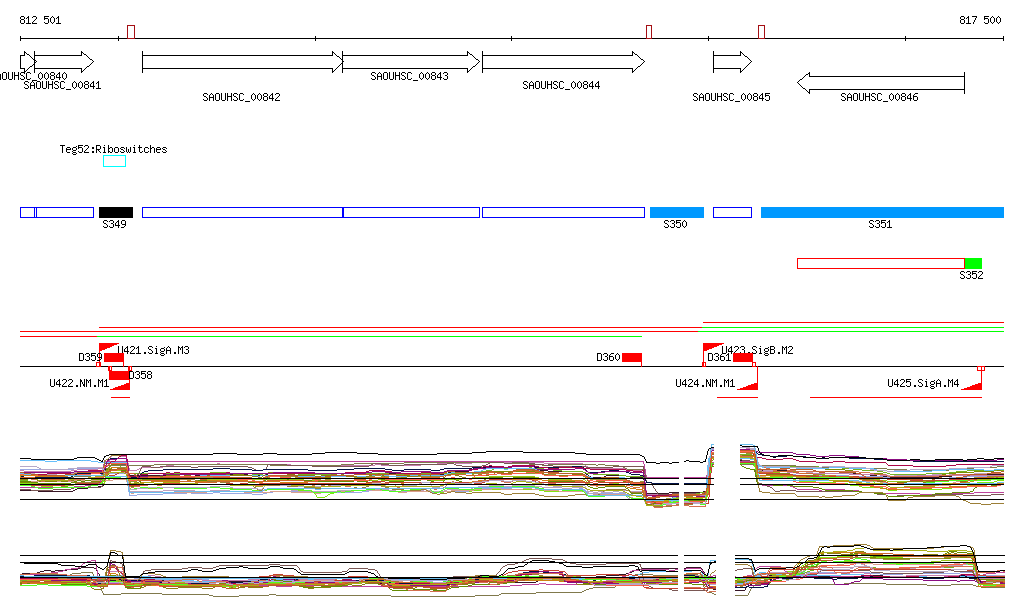Select the U421.SigA.M3 upshift label
Screen dimensions: 1024x611
tap(153, 351)
